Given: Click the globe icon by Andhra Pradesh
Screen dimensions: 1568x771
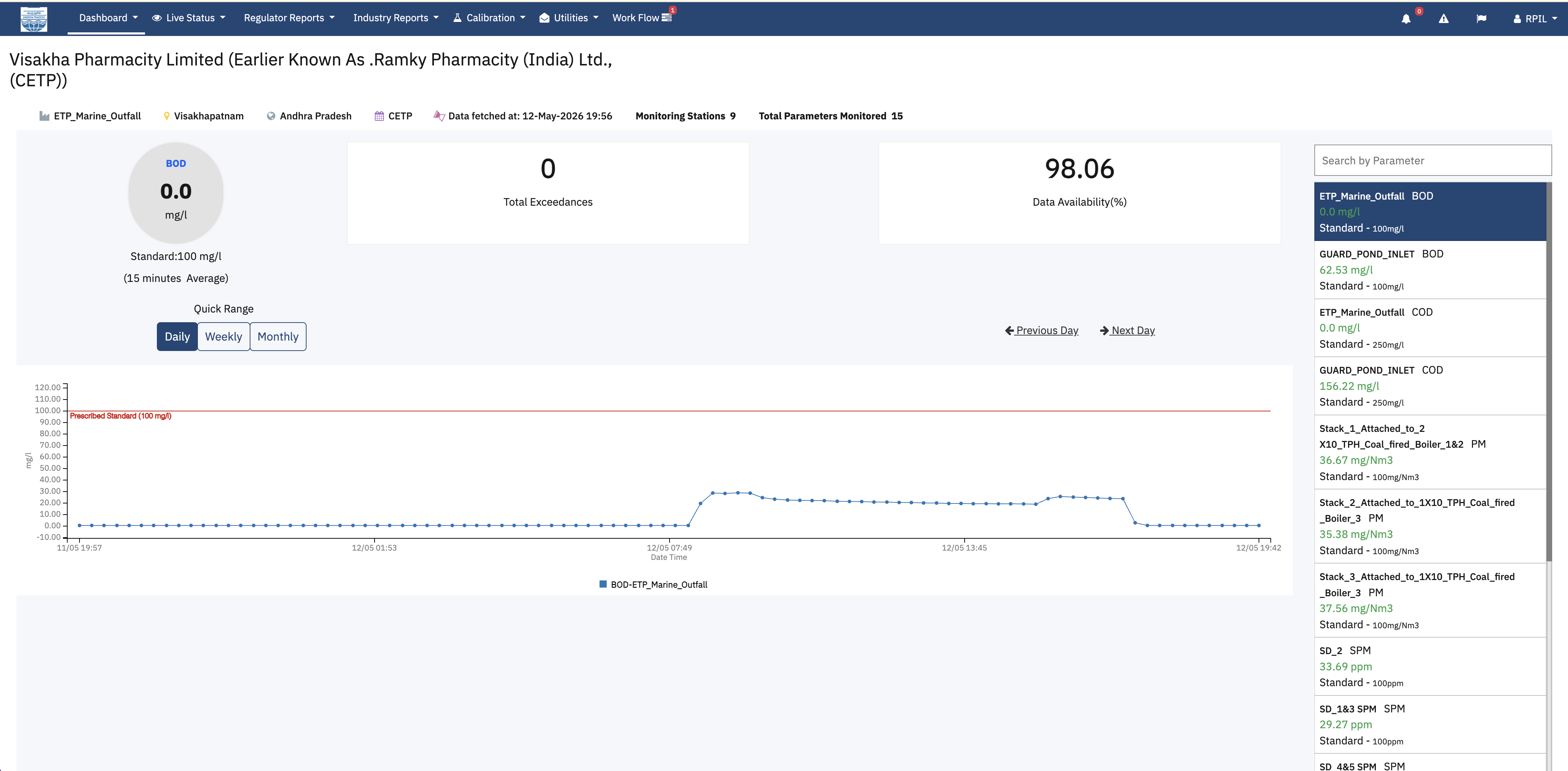Looking at the screenshot, I should click(271, 116).
